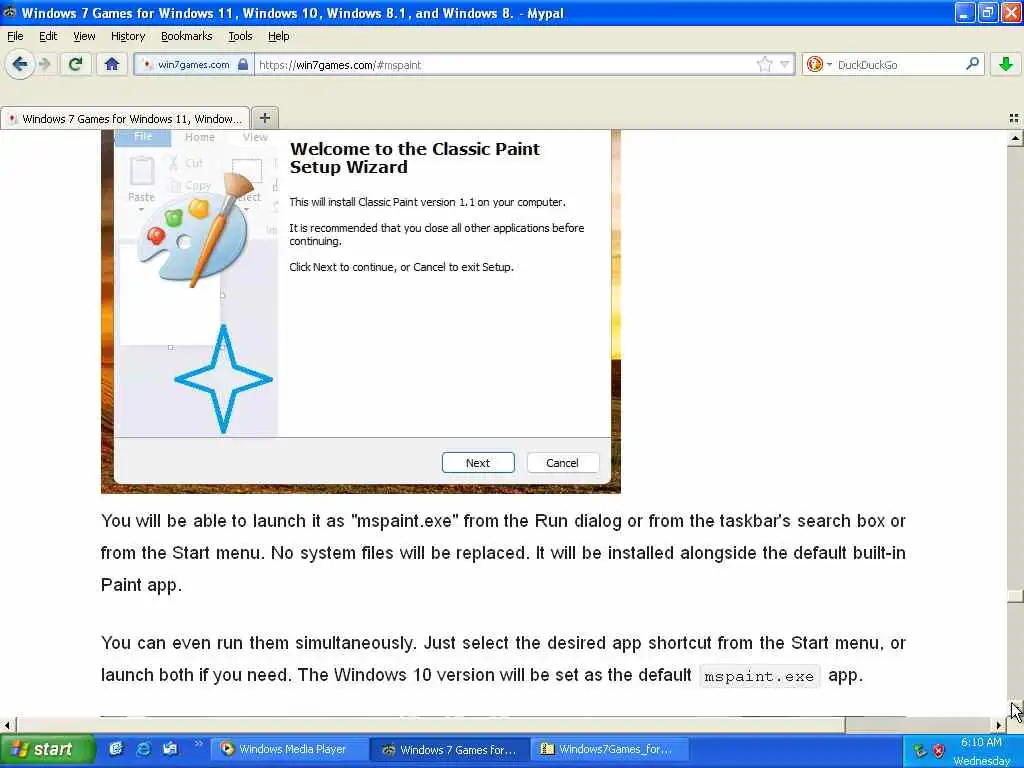Go back with the Back arrow button
This screenshot has width=1024, height=768.
[20, 64]
